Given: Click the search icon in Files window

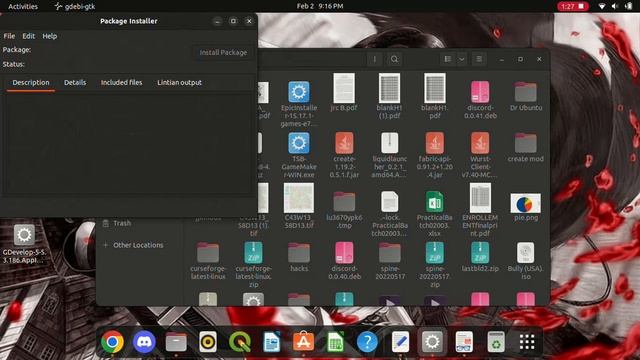Looking at the screenshot, I should [x=394, y=59].
